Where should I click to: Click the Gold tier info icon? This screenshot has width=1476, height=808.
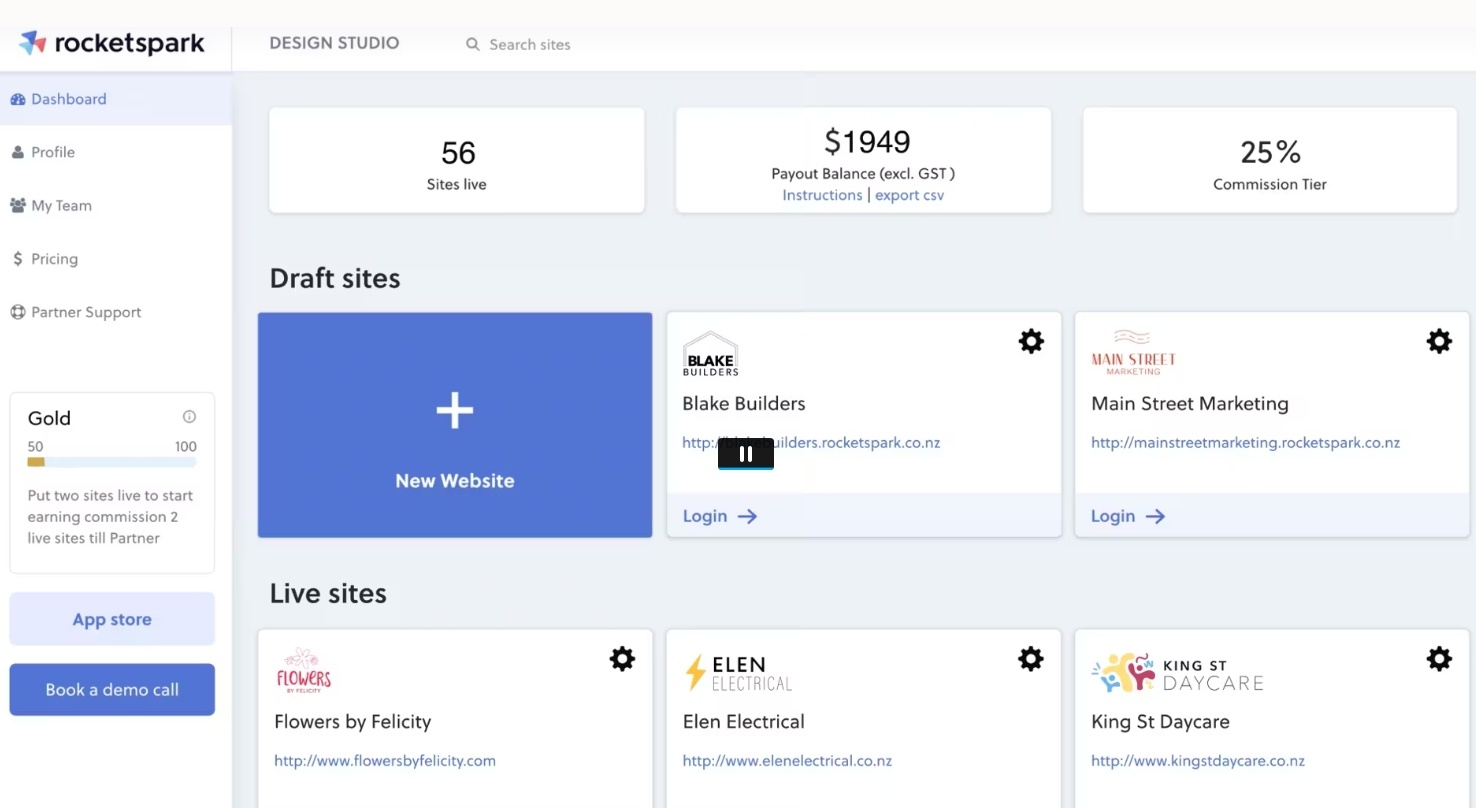(189, 417)
